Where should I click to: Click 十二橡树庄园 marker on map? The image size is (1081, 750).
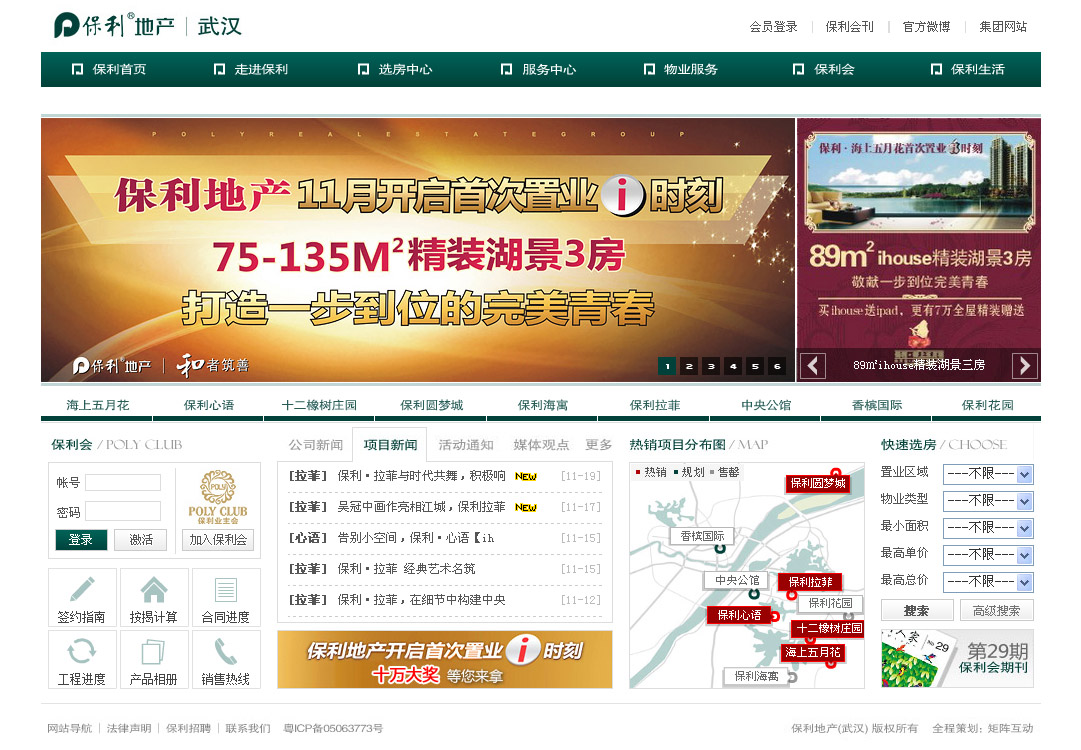coord(829,628)
